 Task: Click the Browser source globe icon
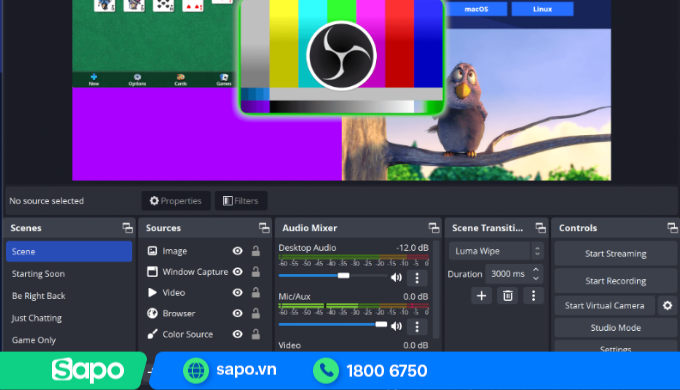click(x=152, y=313)
